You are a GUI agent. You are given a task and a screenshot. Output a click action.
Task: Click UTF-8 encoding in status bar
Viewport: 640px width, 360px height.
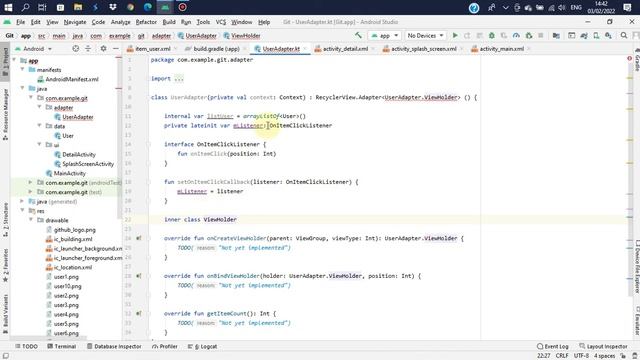(581, 356)
